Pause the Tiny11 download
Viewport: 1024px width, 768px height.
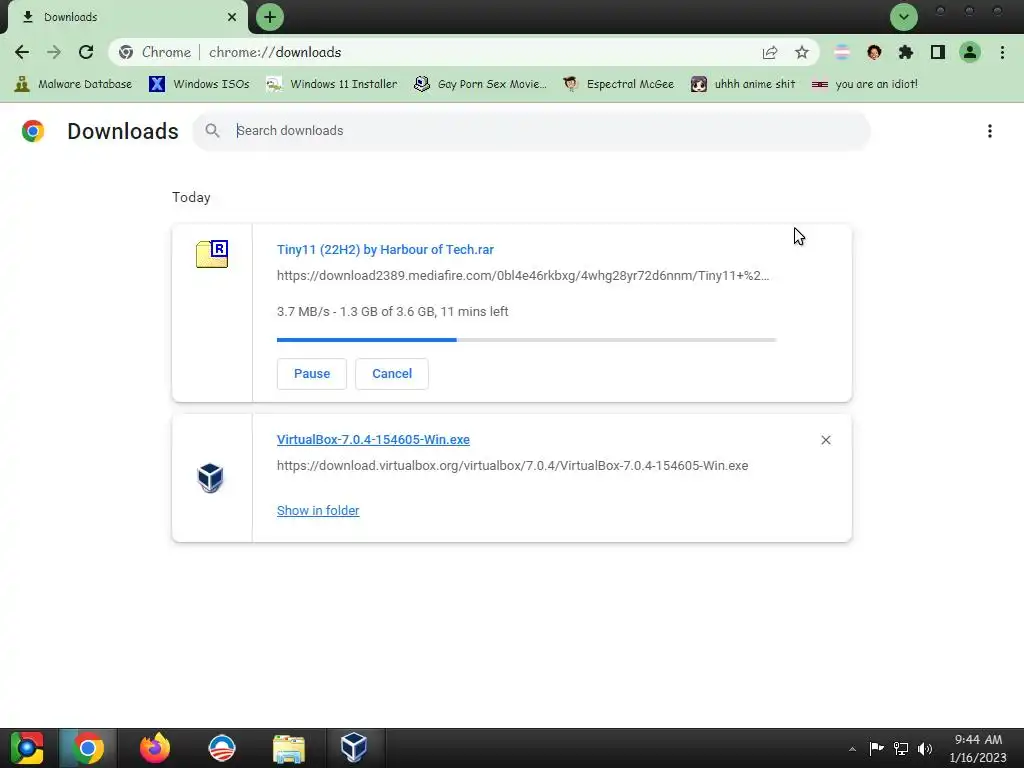[312, 374]
